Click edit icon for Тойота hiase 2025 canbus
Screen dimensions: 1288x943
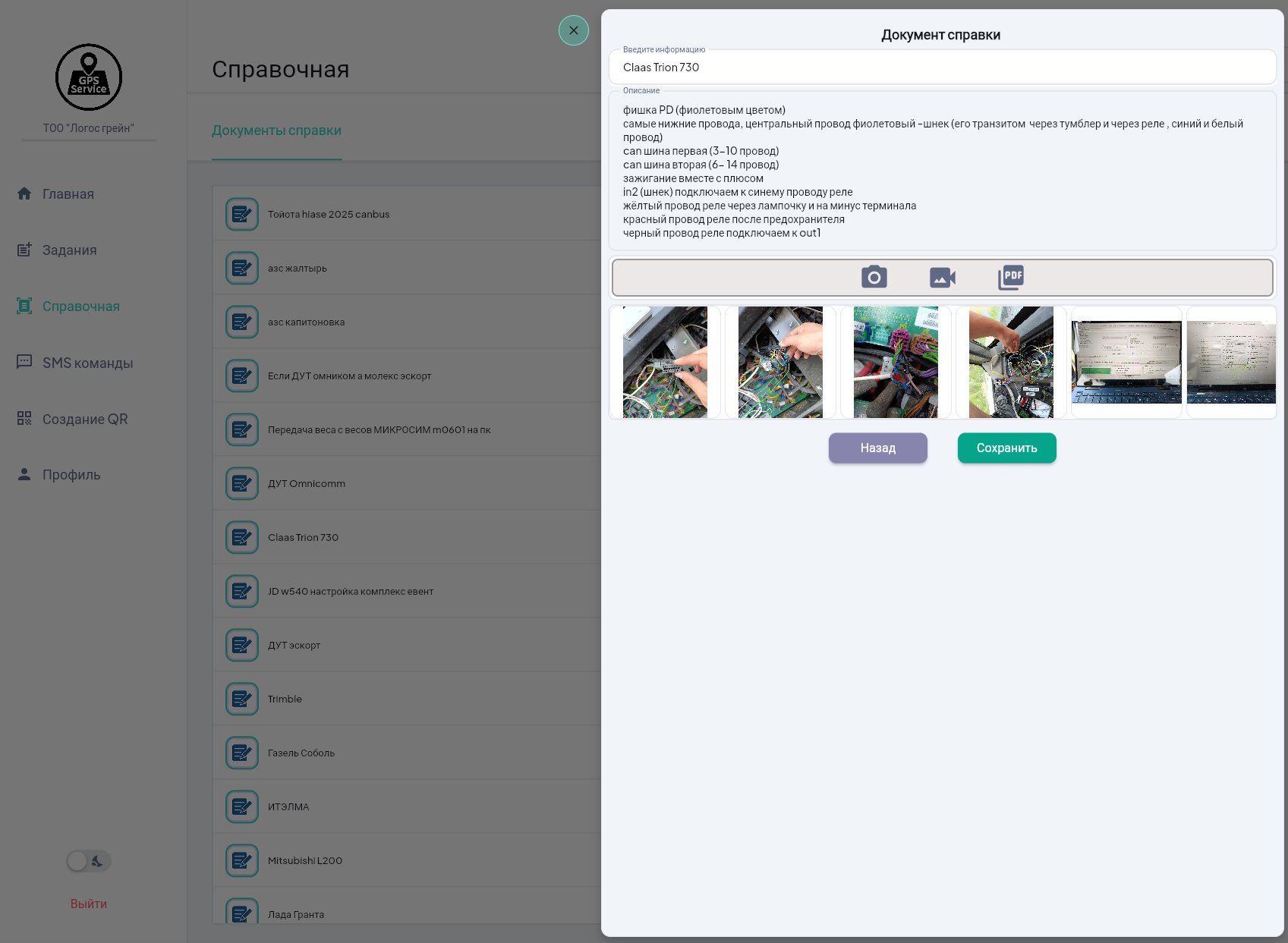242,214
